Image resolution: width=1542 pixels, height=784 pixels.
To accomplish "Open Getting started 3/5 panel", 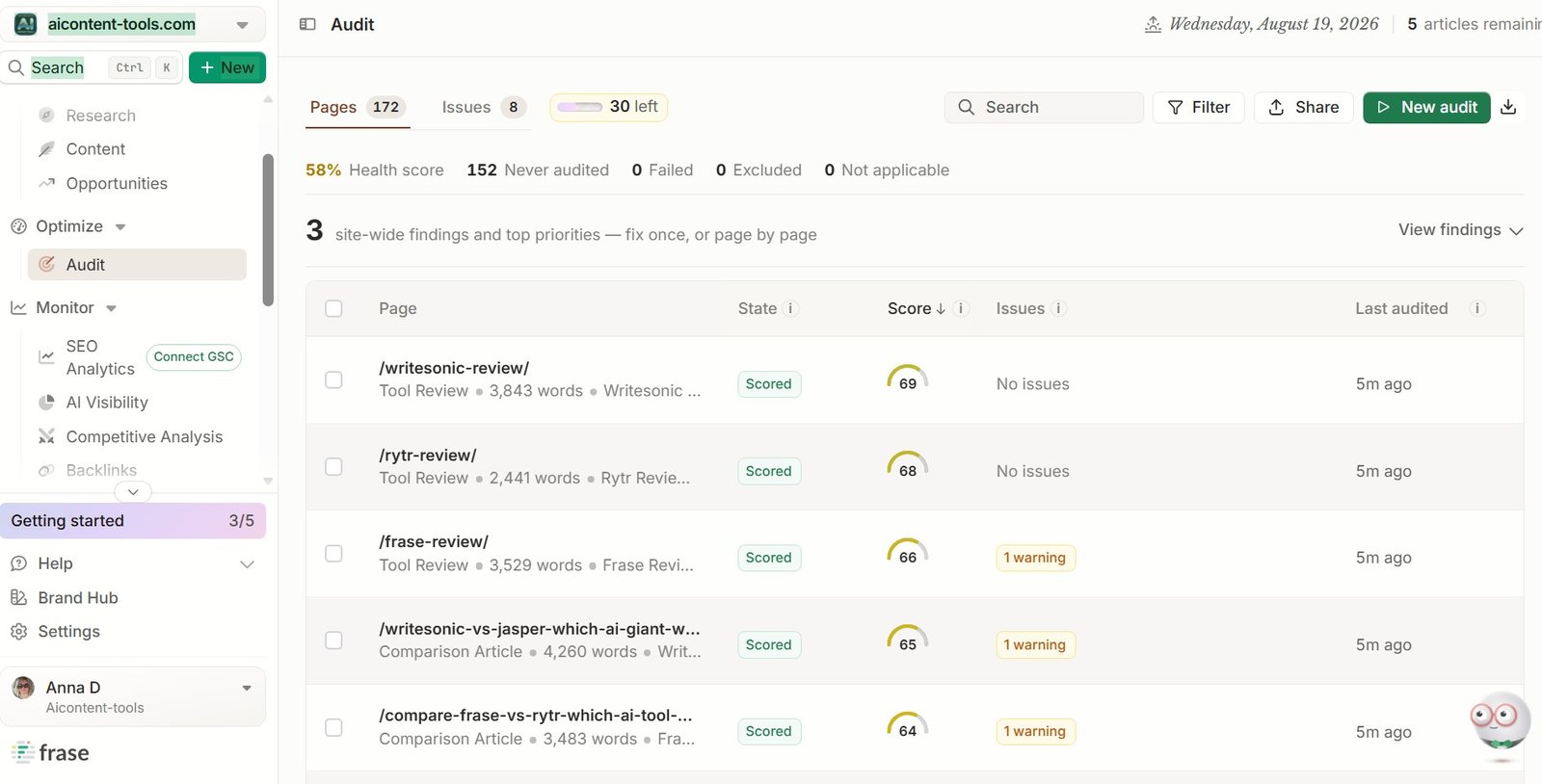I will (133, 521).
